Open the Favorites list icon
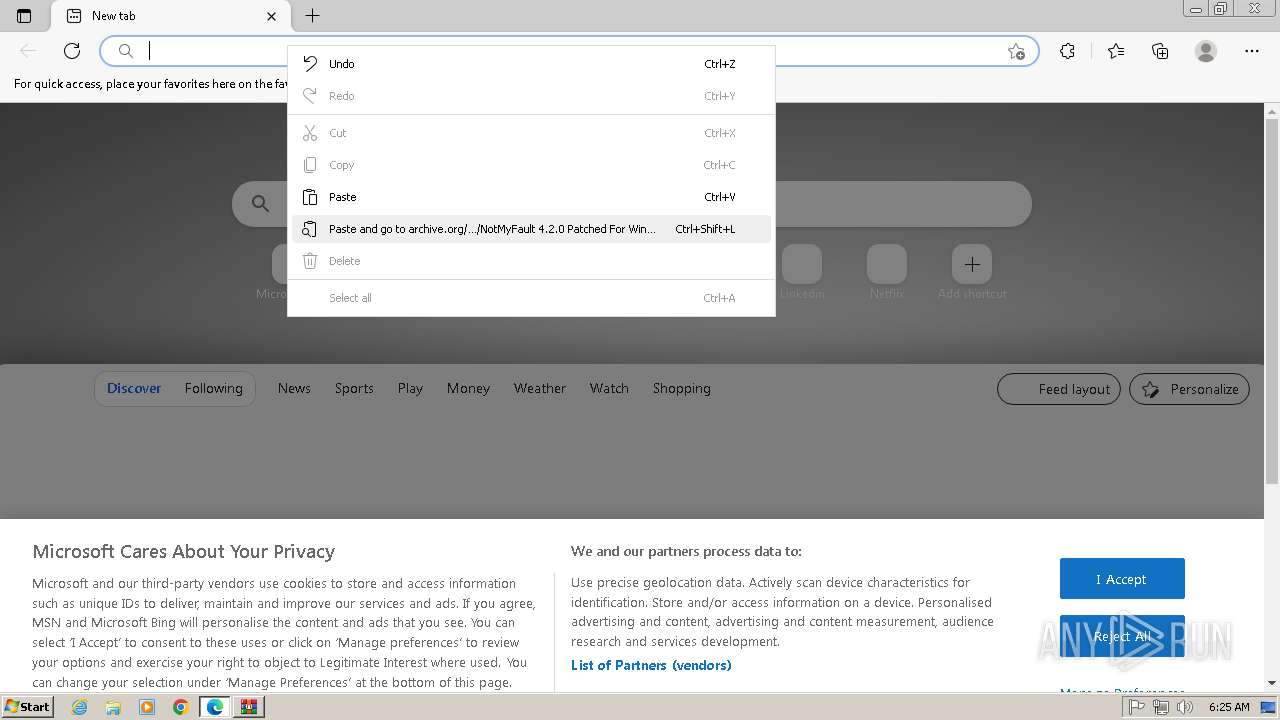1280x720 pixels. point(1116,51)
